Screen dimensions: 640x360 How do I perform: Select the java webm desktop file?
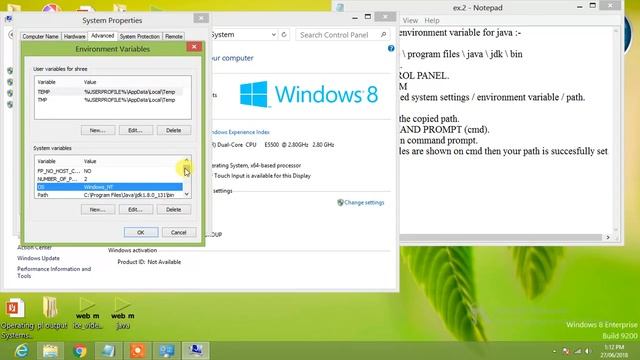(123, 313)
